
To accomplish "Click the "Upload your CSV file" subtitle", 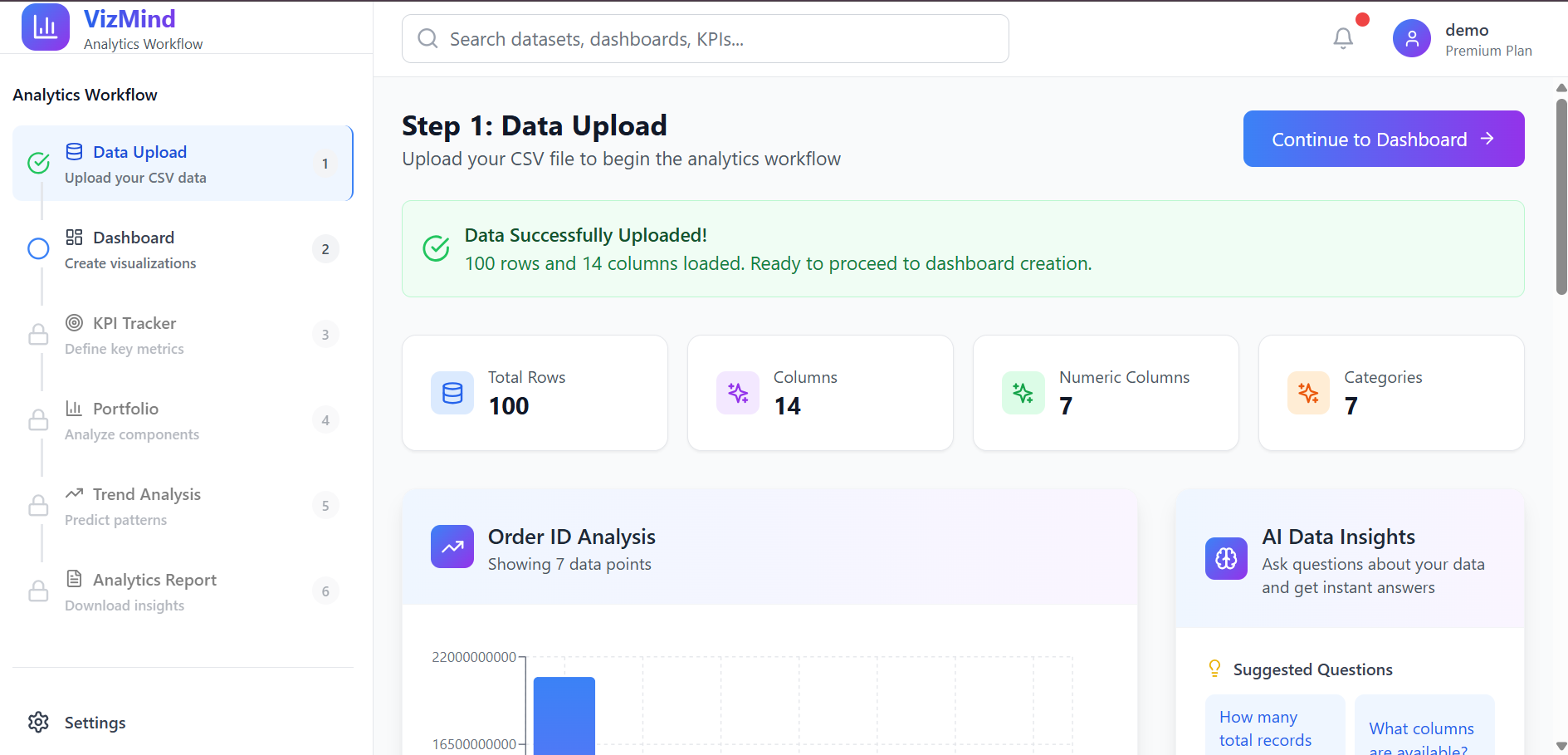I will (x=621, y=159).
